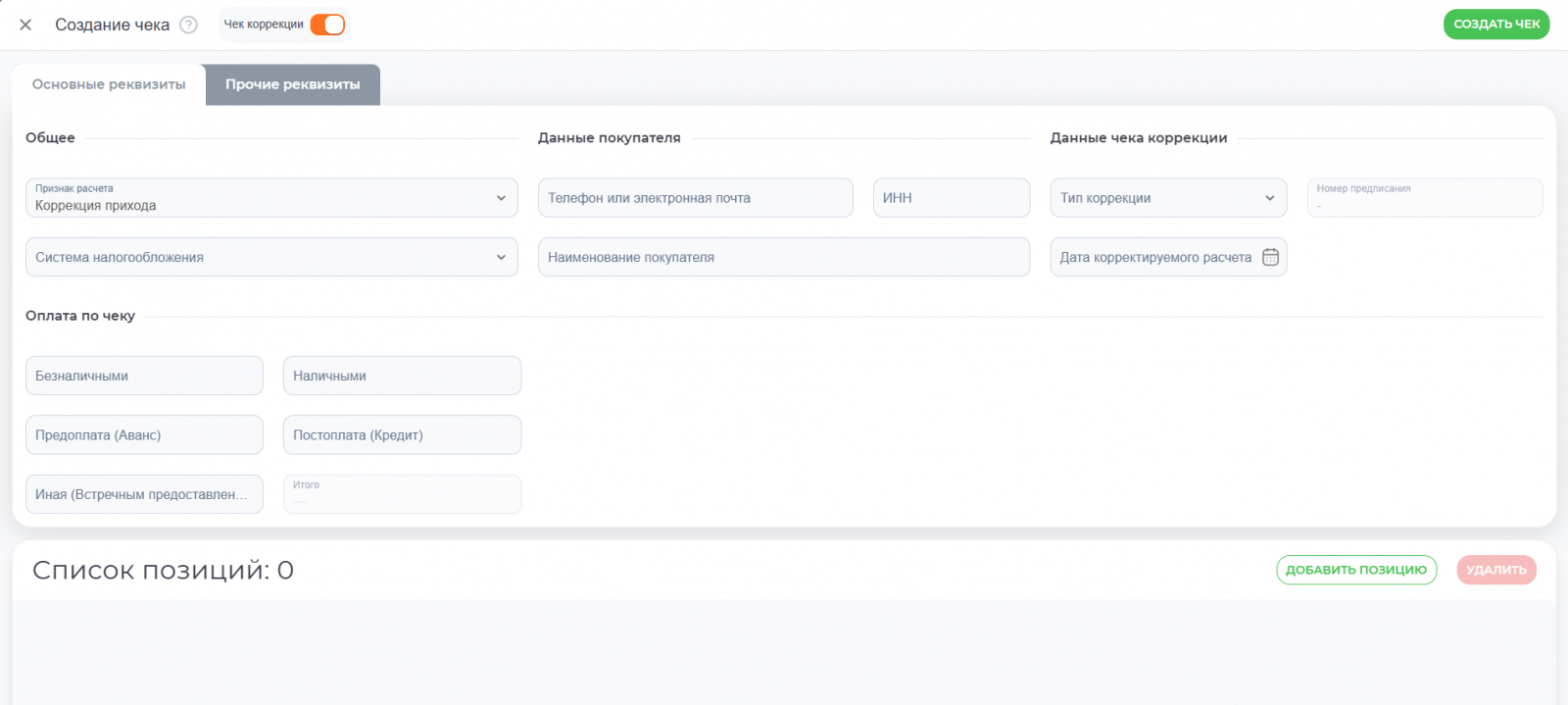Click the Постоплата (Кредит) field
Image resolution: width=1568 pixels, height=705 pixels.
402,435
